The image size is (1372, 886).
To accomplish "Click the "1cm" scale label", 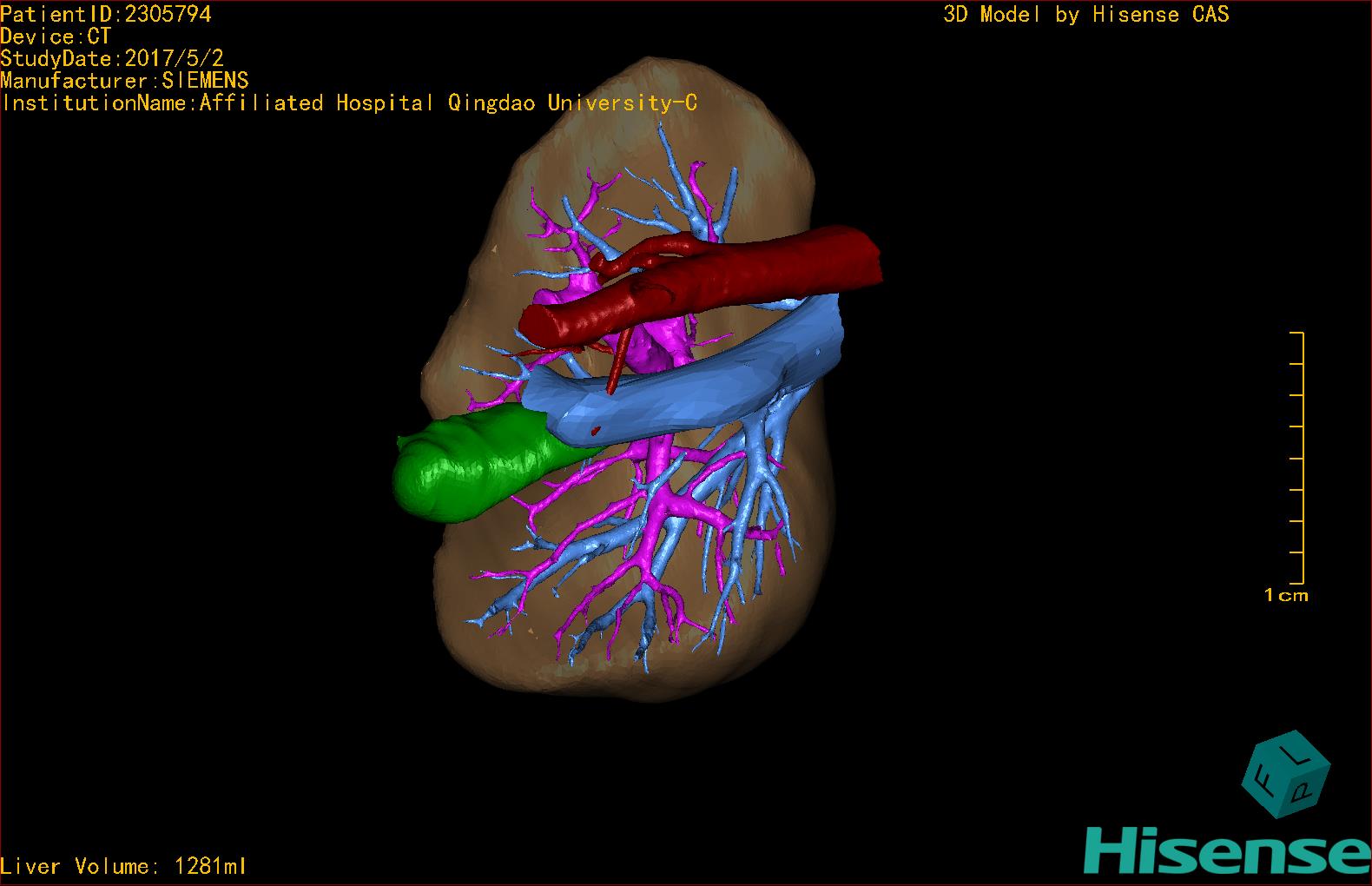I will pos(1286,595).
